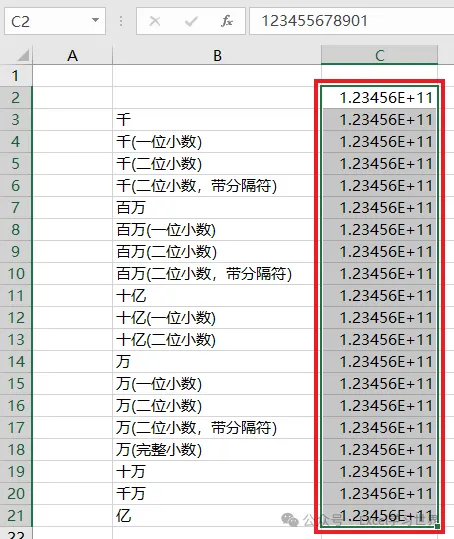Viewport: 454px width, 539px height.
Task: Click the Enter checkmark icon in formula bar
Action: click(191, 22)
